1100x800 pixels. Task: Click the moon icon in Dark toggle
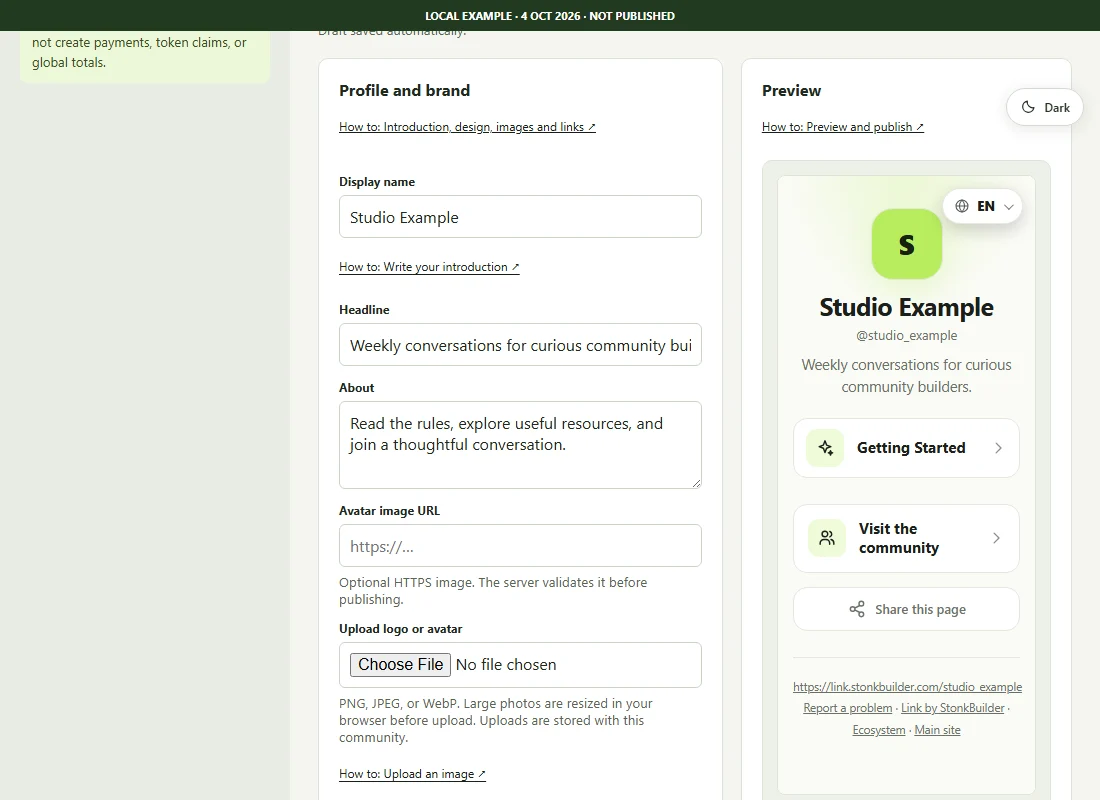point(1028,107)
